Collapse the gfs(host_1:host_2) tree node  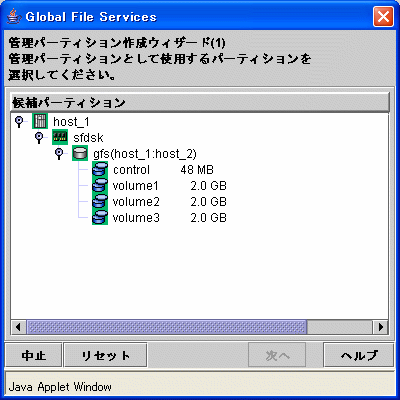click(x=59, y=153)
